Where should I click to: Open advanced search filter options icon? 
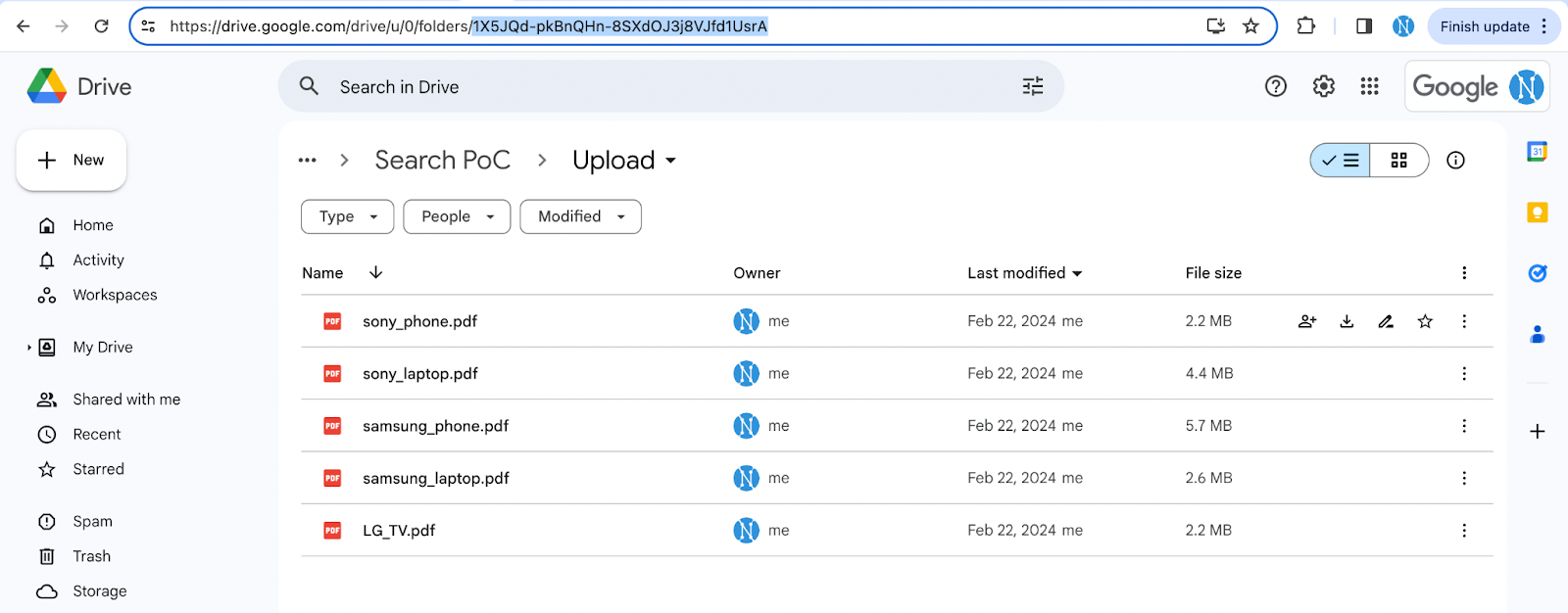1033,86
